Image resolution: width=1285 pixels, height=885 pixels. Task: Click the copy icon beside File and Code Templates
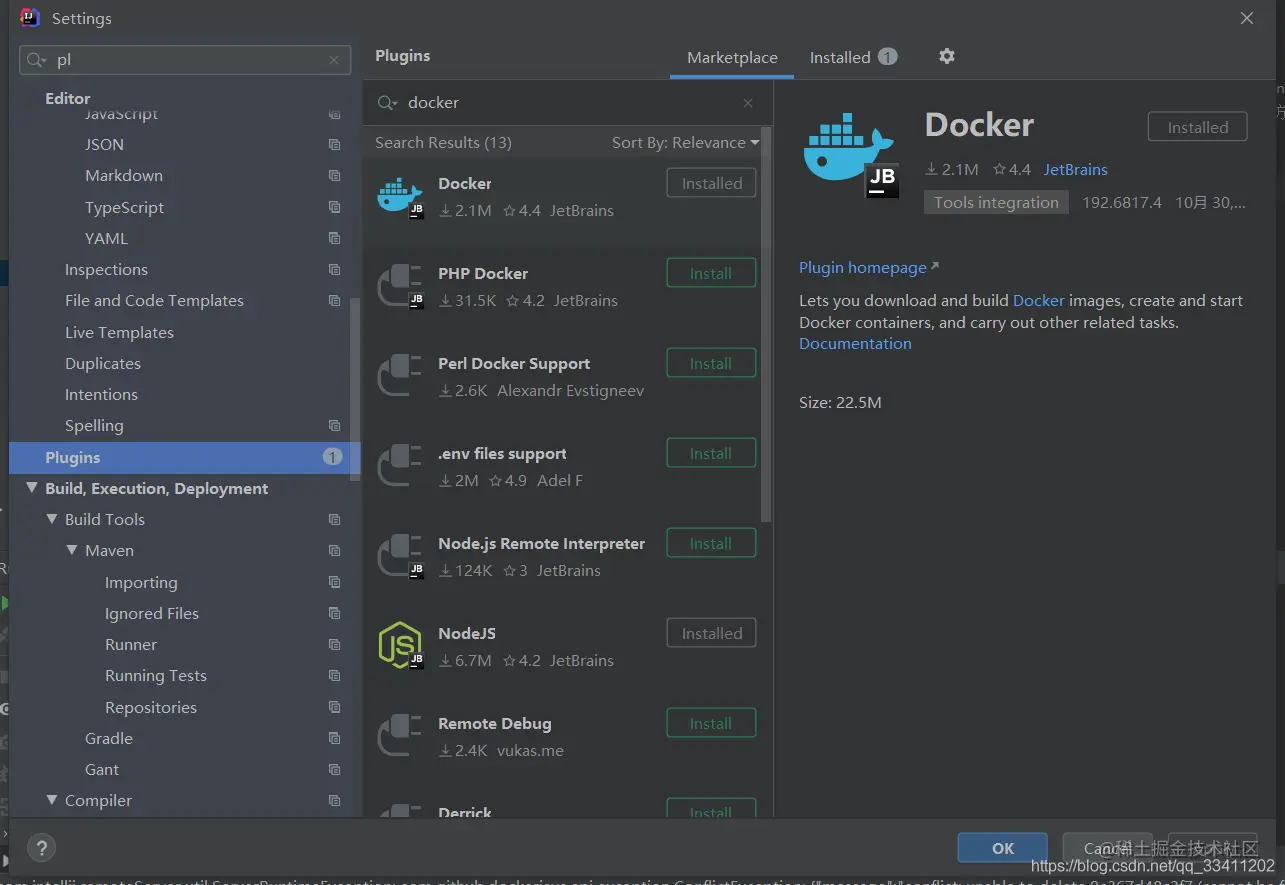click(x=334, y=301)
